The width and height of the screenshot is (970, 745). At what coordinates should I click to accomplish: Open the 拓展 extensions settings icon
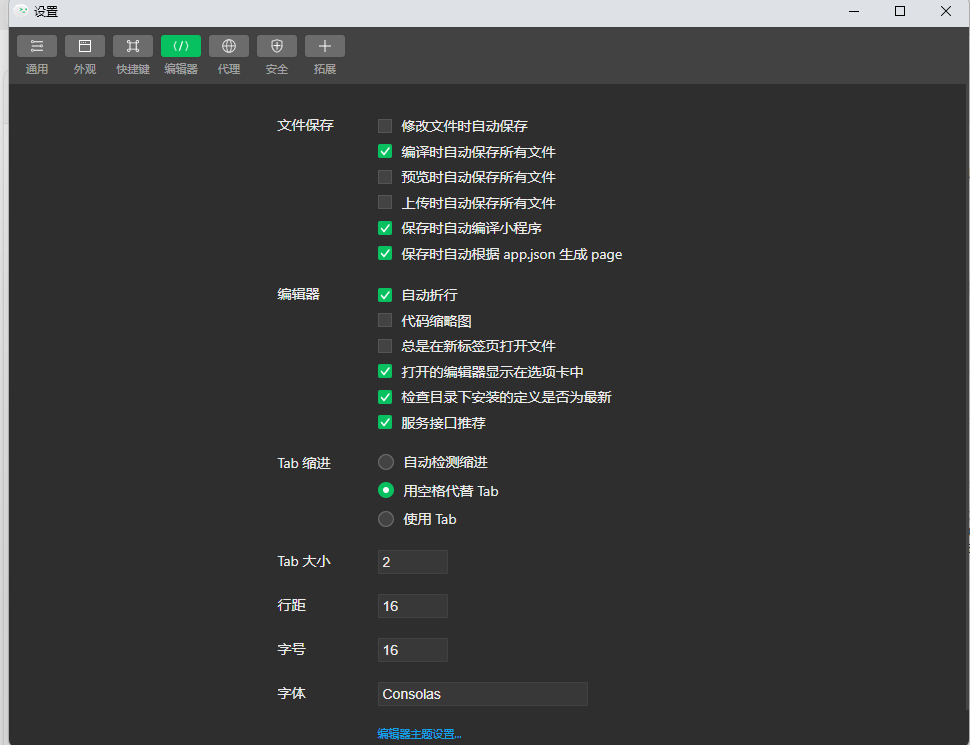coord(325,46)
